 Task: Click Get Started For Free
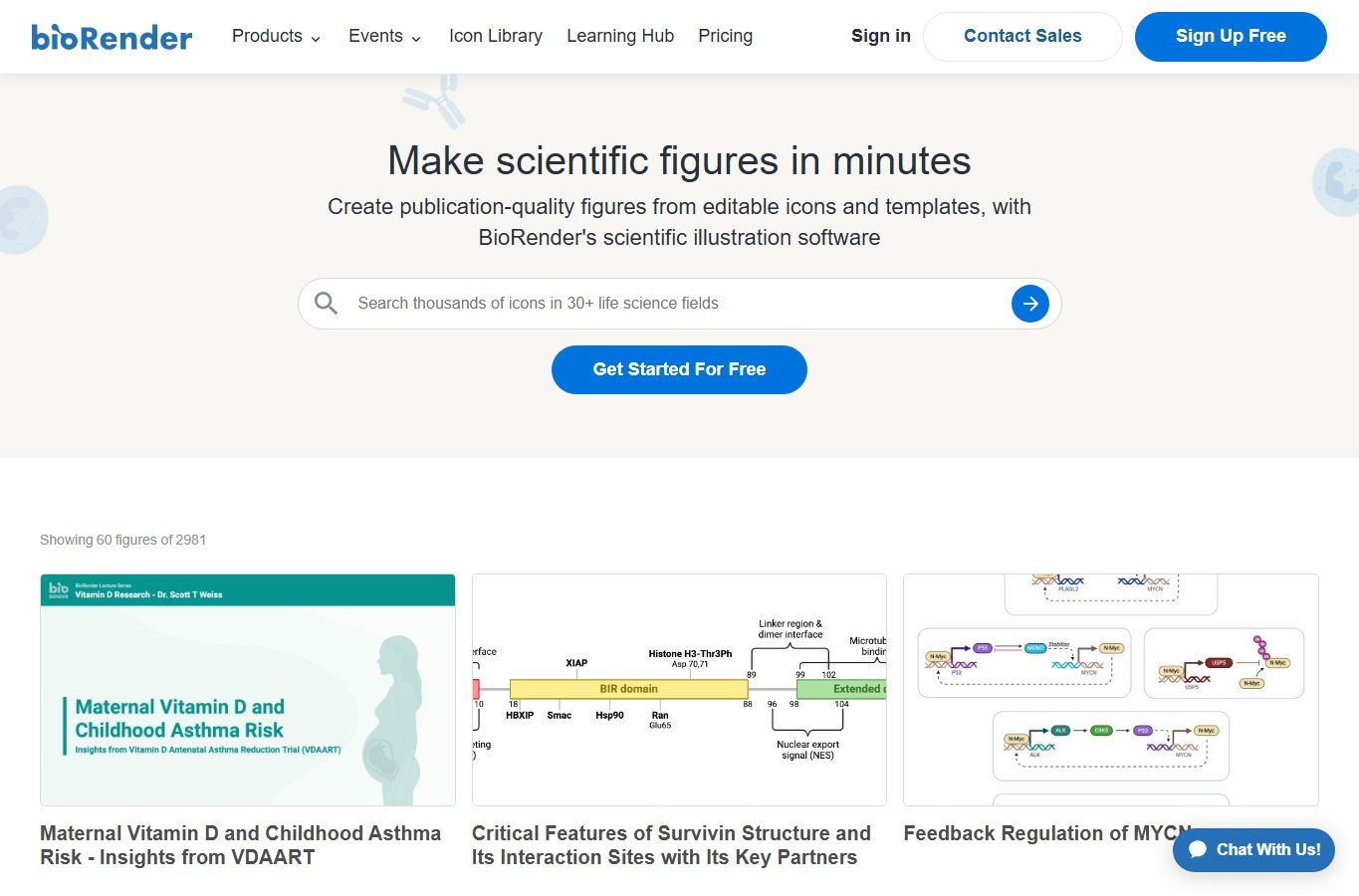click(x=679, y=369)
